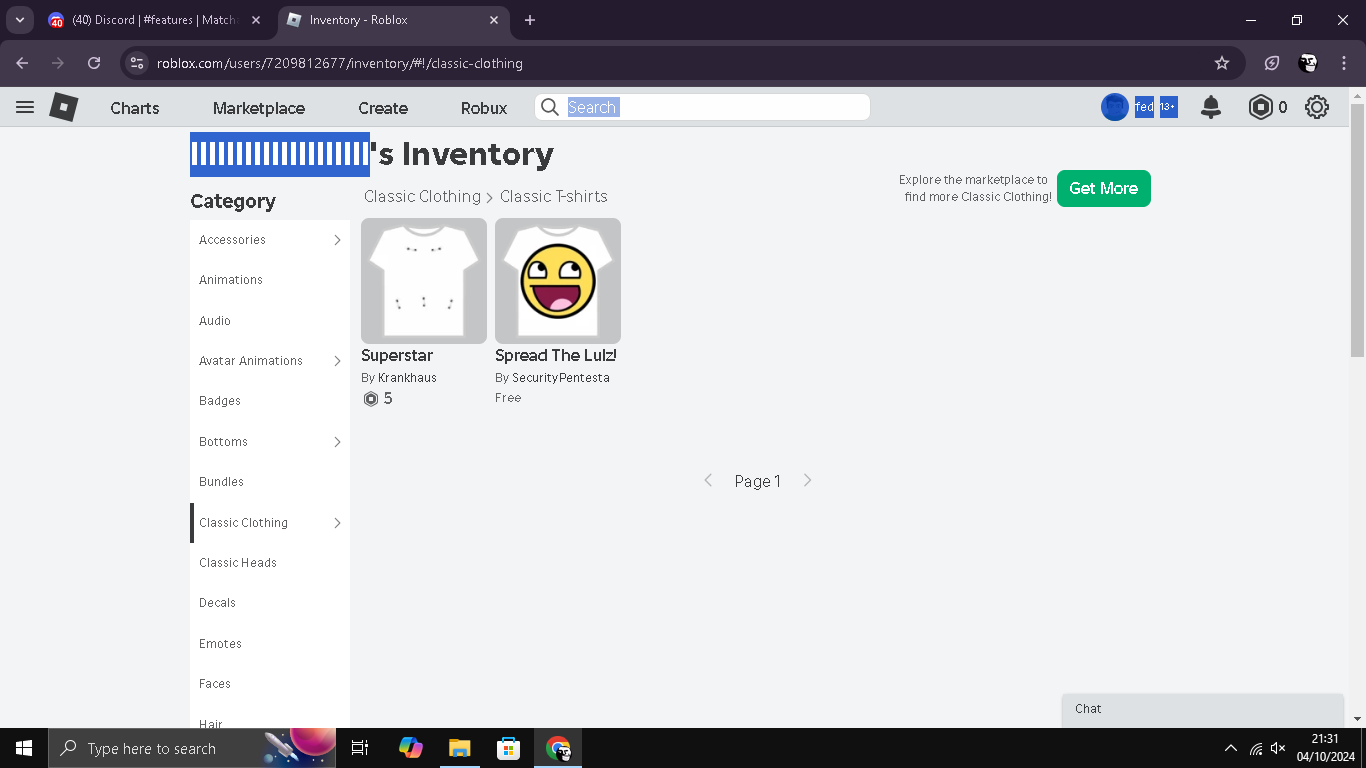Viewport: 1366px width, 768px height.
Task: Expand the Avatar Animations category
Action: click(337, 361)
